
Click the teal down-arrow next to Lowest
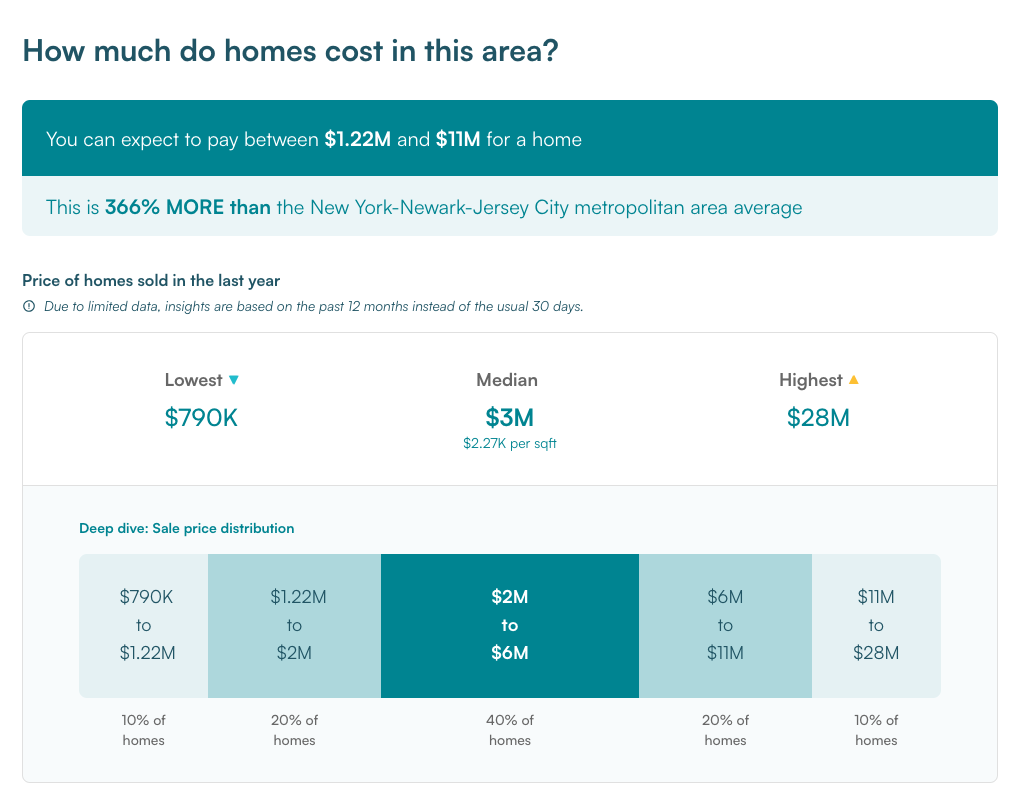click(234, 380)
